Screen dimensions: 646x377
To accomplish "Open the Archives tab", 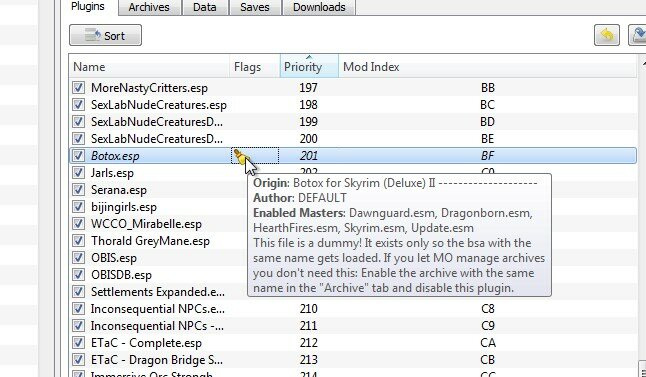I will pyautogui.click(x=149, y=7).
